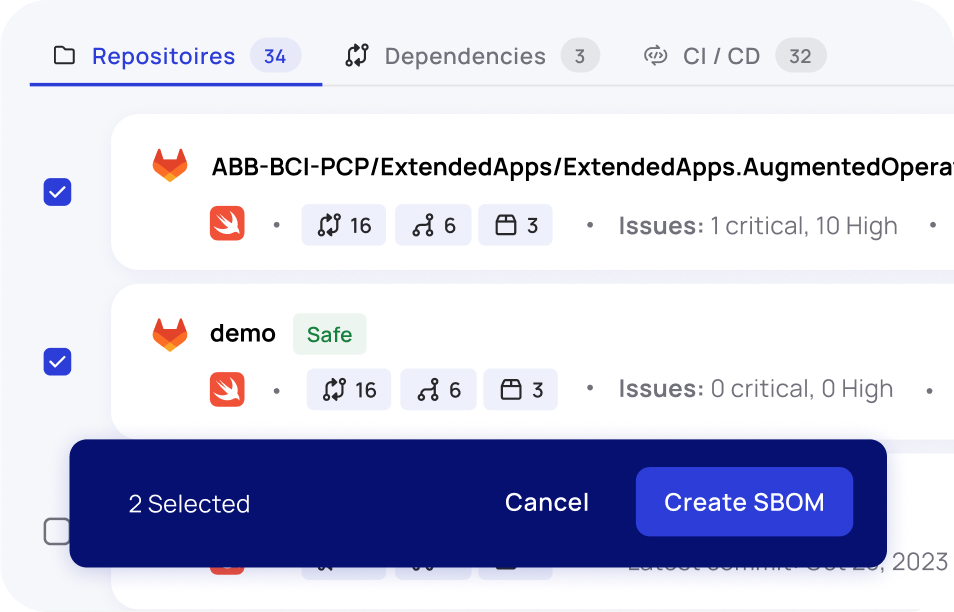
Task: Open the Repositoires tab
Action: pyautogui.click(x=163, y=56)
